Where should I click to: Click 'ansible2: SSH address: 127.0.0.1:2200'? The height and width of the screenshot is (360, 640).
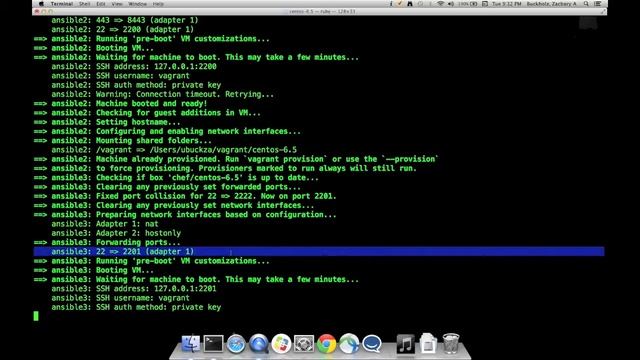(x=134, y=67)
